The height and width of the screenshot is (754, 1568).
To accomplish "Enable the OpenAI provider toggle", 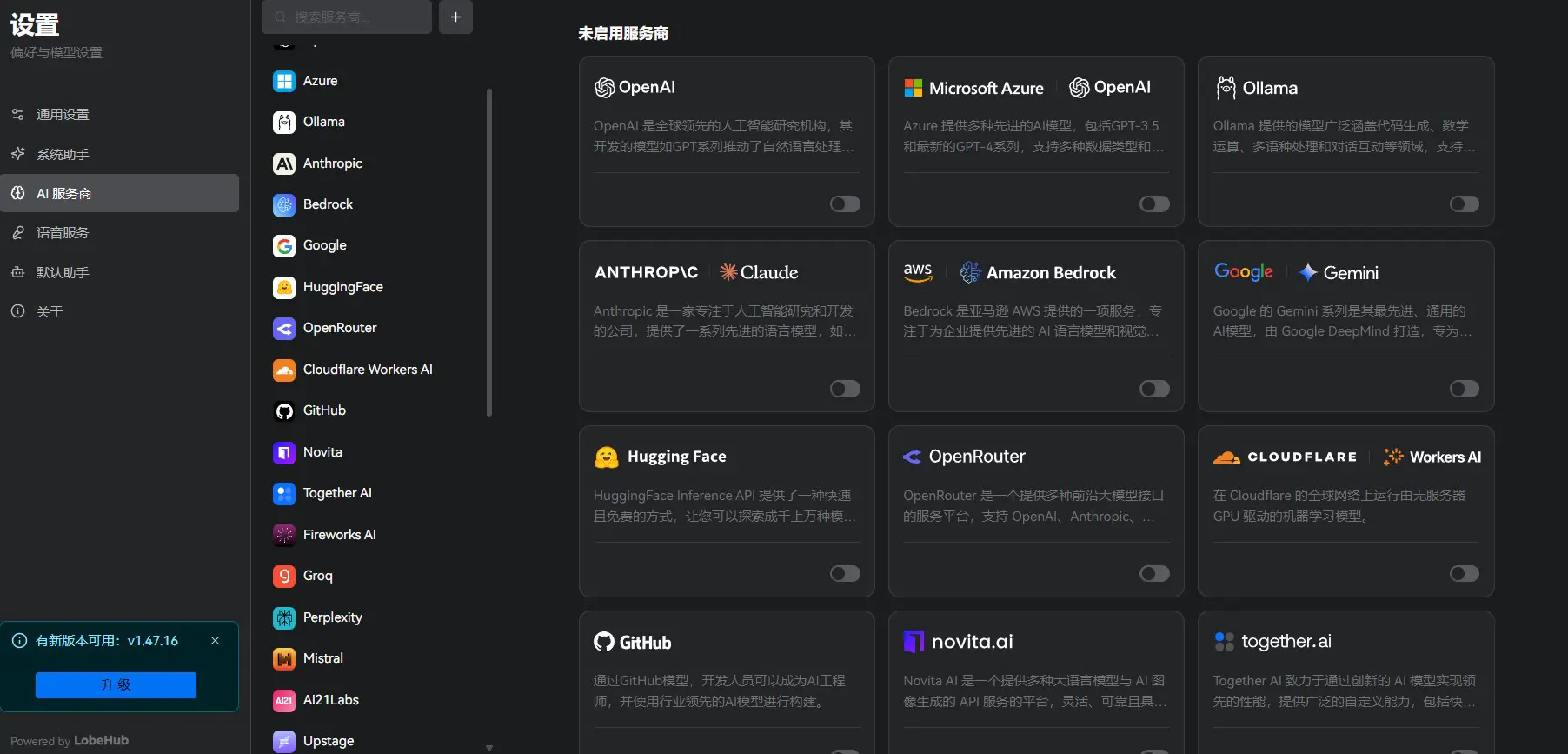I will (844, 204).
